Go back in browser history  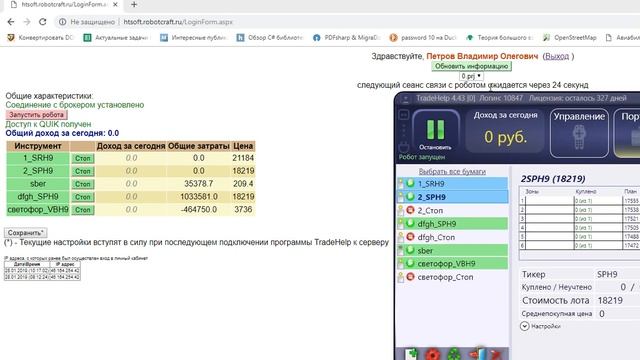click(11, 22)
